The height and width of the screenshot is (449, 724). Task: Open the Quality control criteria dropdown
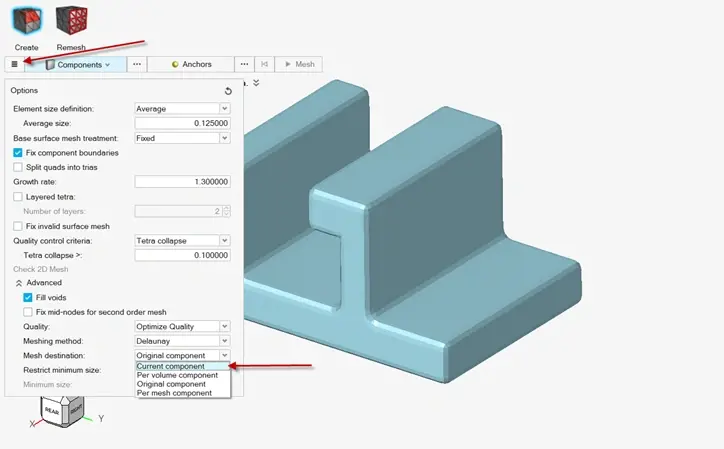pos(182,240)
